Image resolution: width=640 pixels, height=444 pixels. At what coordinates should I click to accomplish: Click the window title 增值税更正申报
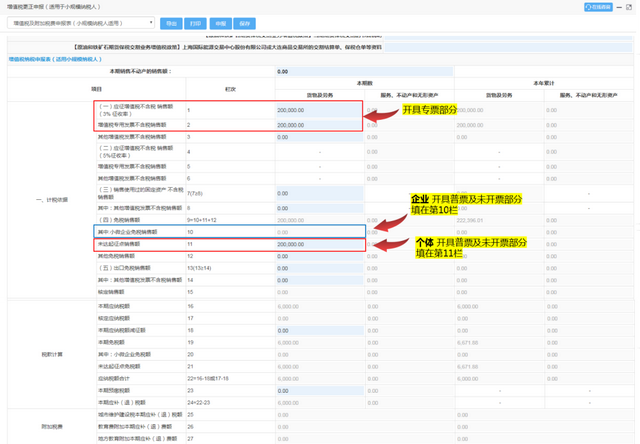click(54, 7)
